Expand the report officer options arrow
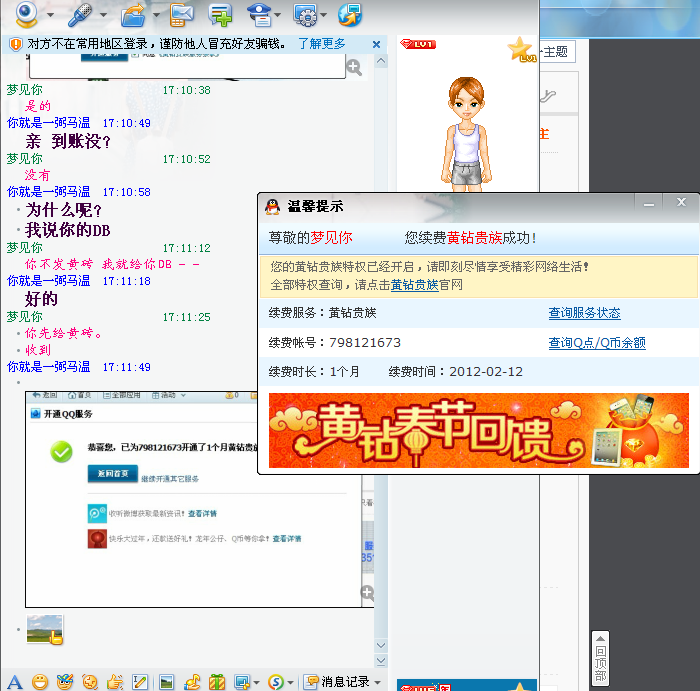This screenshot has height=691, width=700. (278, 15)
